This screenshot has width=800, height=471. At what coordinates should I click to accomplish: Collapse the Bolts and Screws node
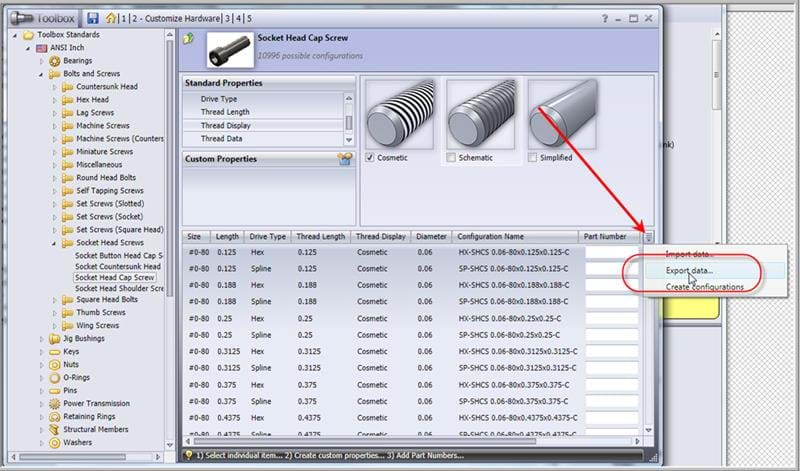(x=42, y=74)
